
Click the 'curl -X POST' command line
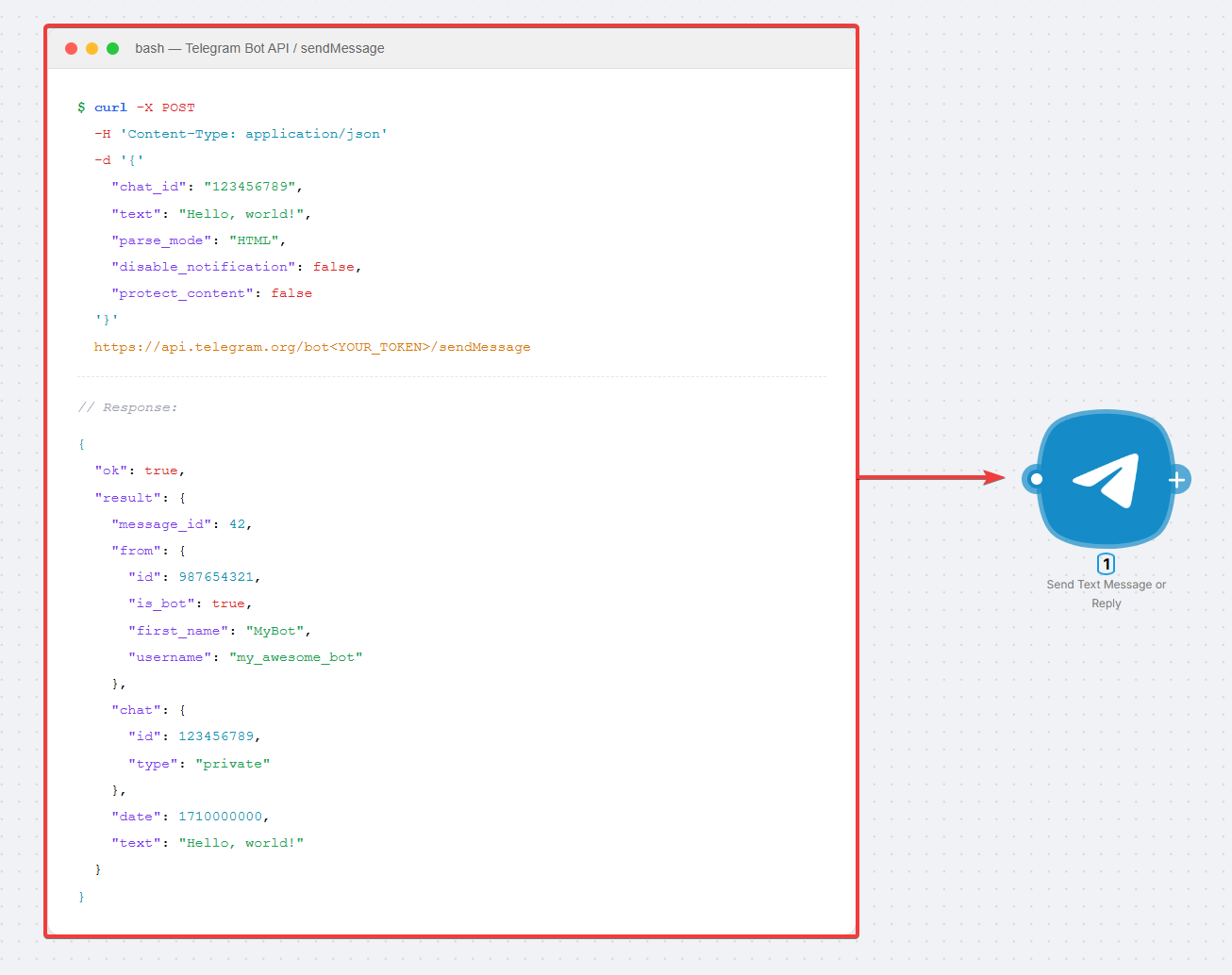click(144, 107)
